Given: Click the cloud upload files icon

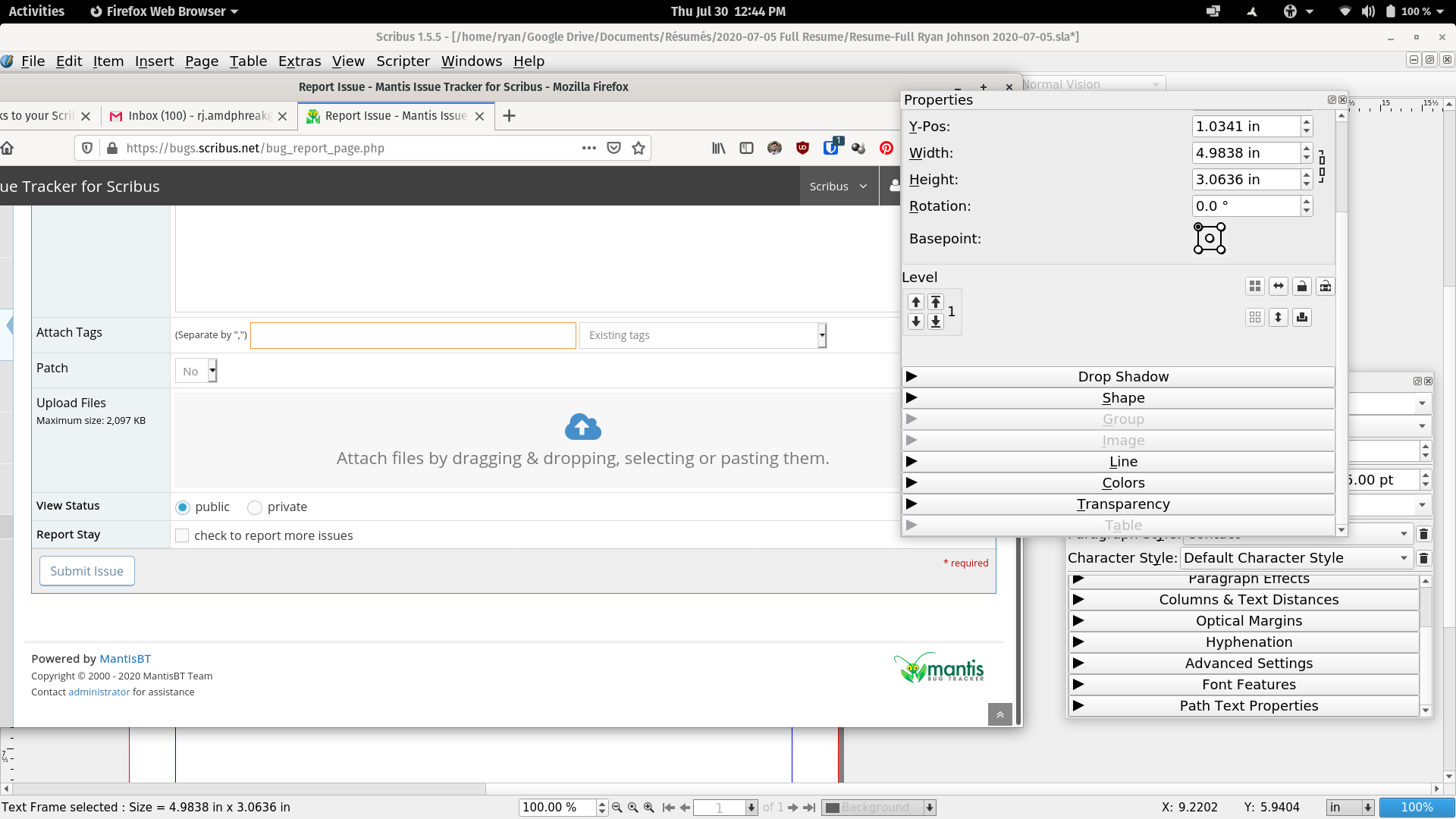Looking at the screenshot, I should (582, 427).
